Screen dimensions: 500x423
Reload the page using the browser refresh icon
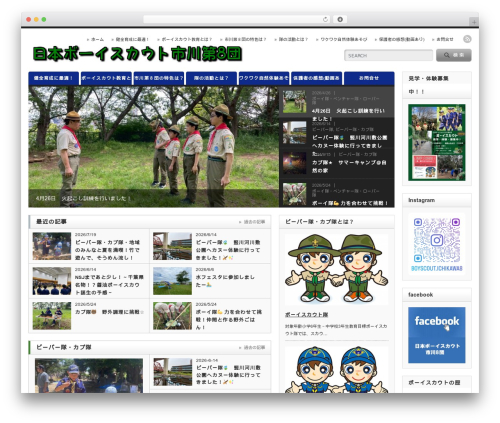326,19
